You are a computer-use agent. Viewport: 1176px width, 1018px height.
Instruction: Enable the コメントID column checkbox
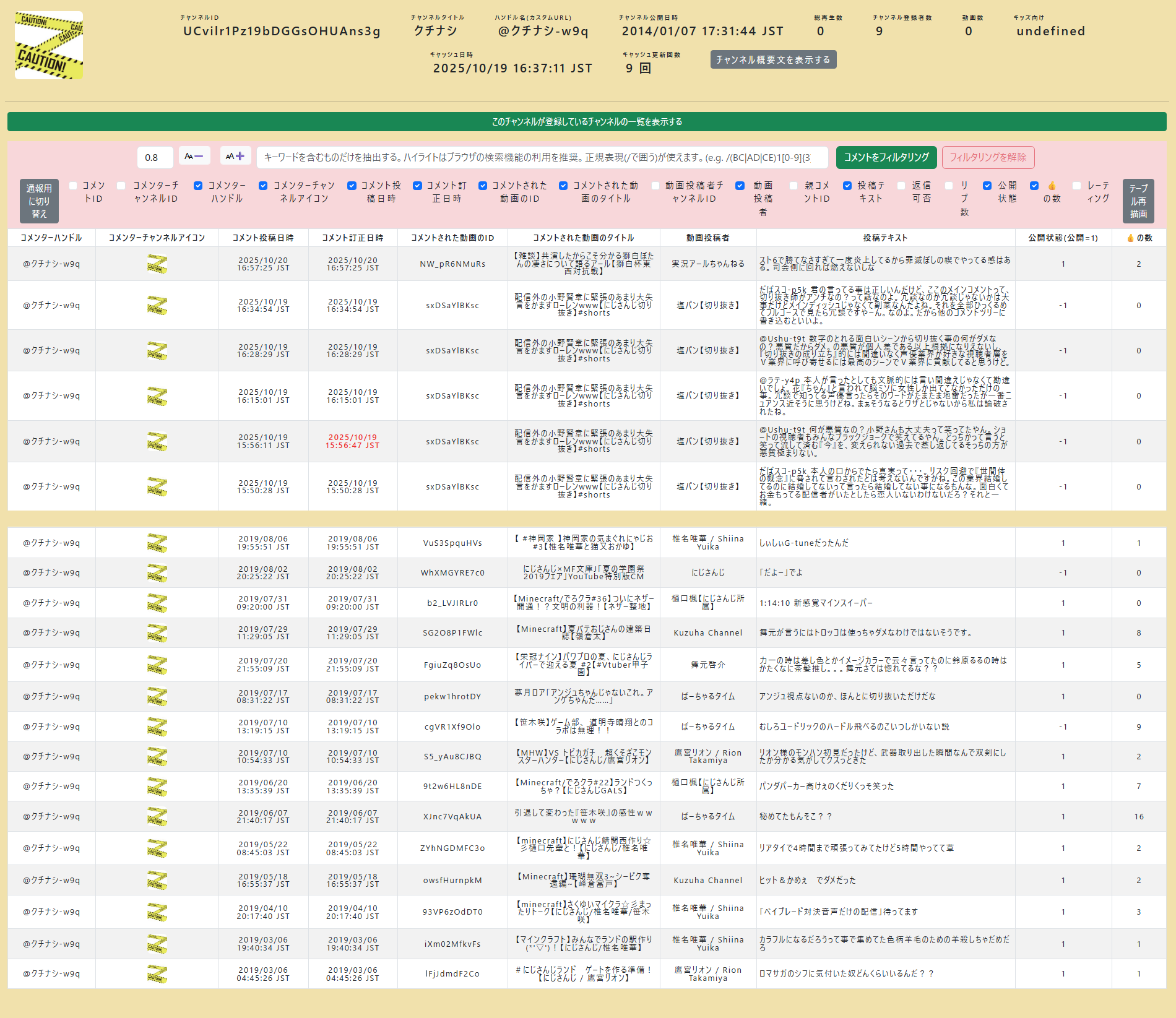coord(73,186)
